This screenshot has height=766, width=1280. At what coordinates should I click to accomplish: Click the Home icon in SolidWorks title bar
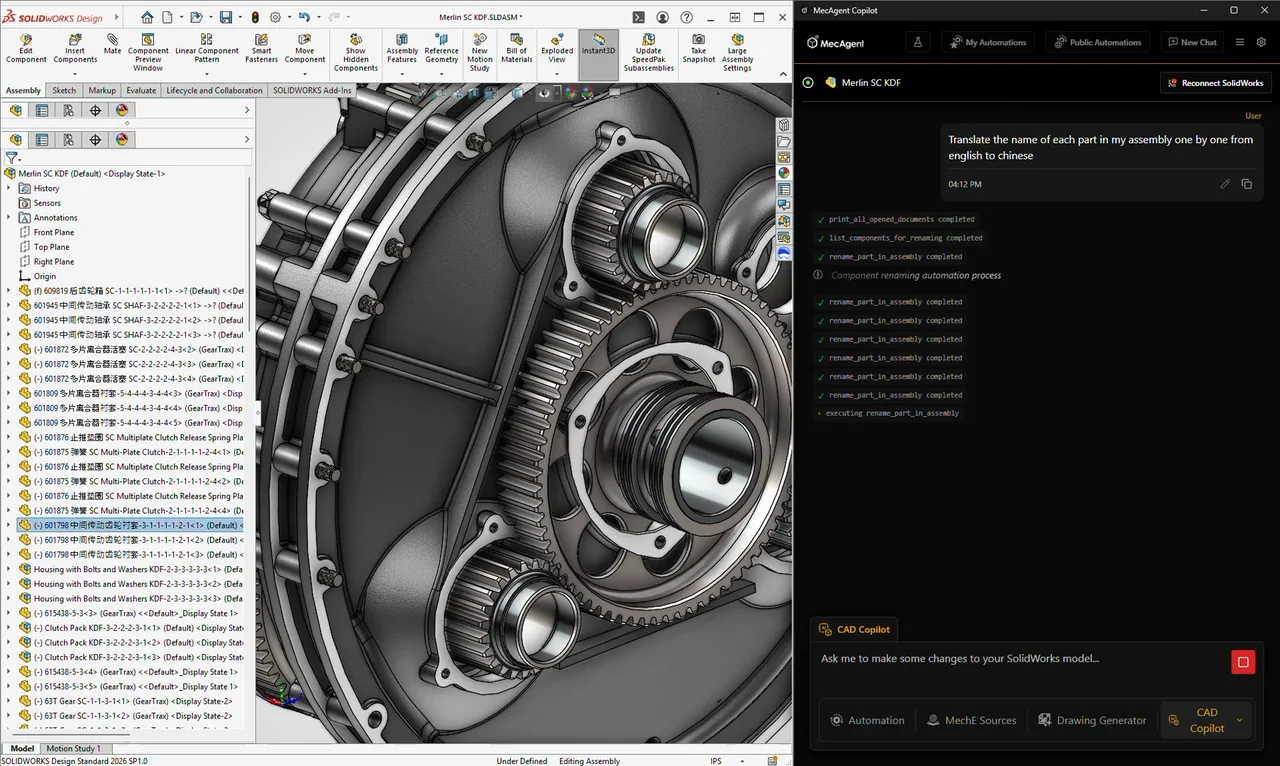point(147,17)
